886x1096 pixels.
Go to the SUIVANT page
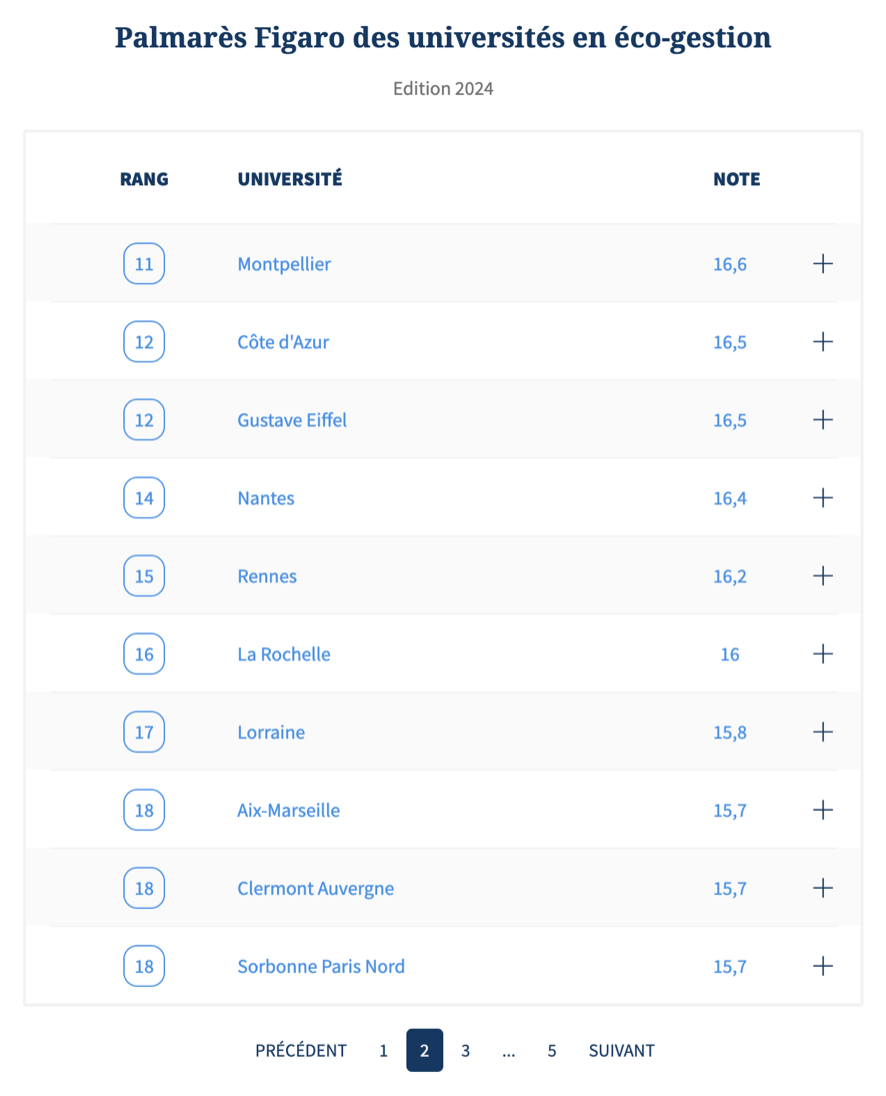(x=621, y=1051)
